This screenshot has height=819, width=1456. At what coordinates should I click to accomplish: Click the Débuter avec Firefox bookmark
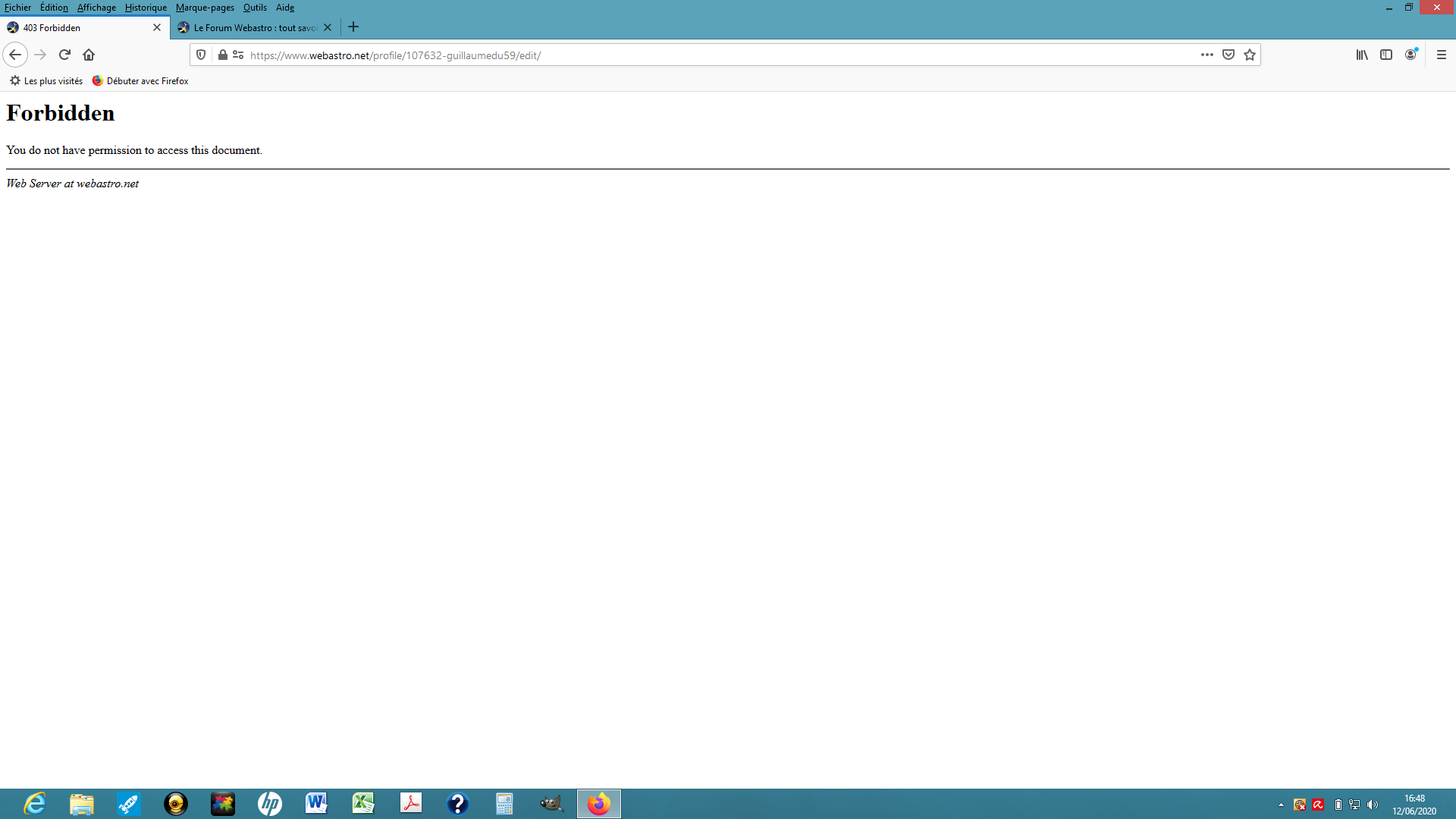click(140, 81)
